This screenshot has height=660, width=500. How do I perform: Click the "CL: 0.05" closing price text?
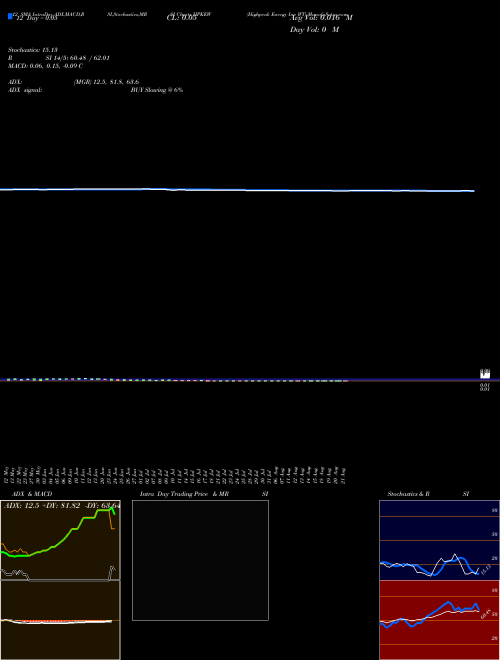click(182, 18)
